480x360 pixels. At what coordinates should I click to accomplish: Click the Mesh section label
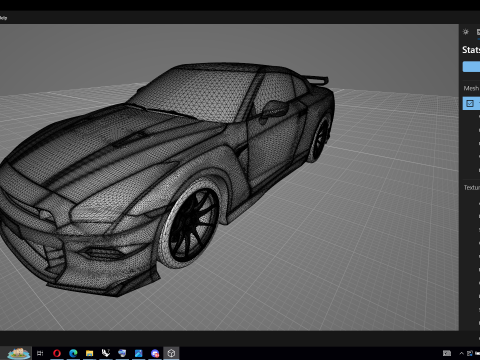[x=471, y=88]
